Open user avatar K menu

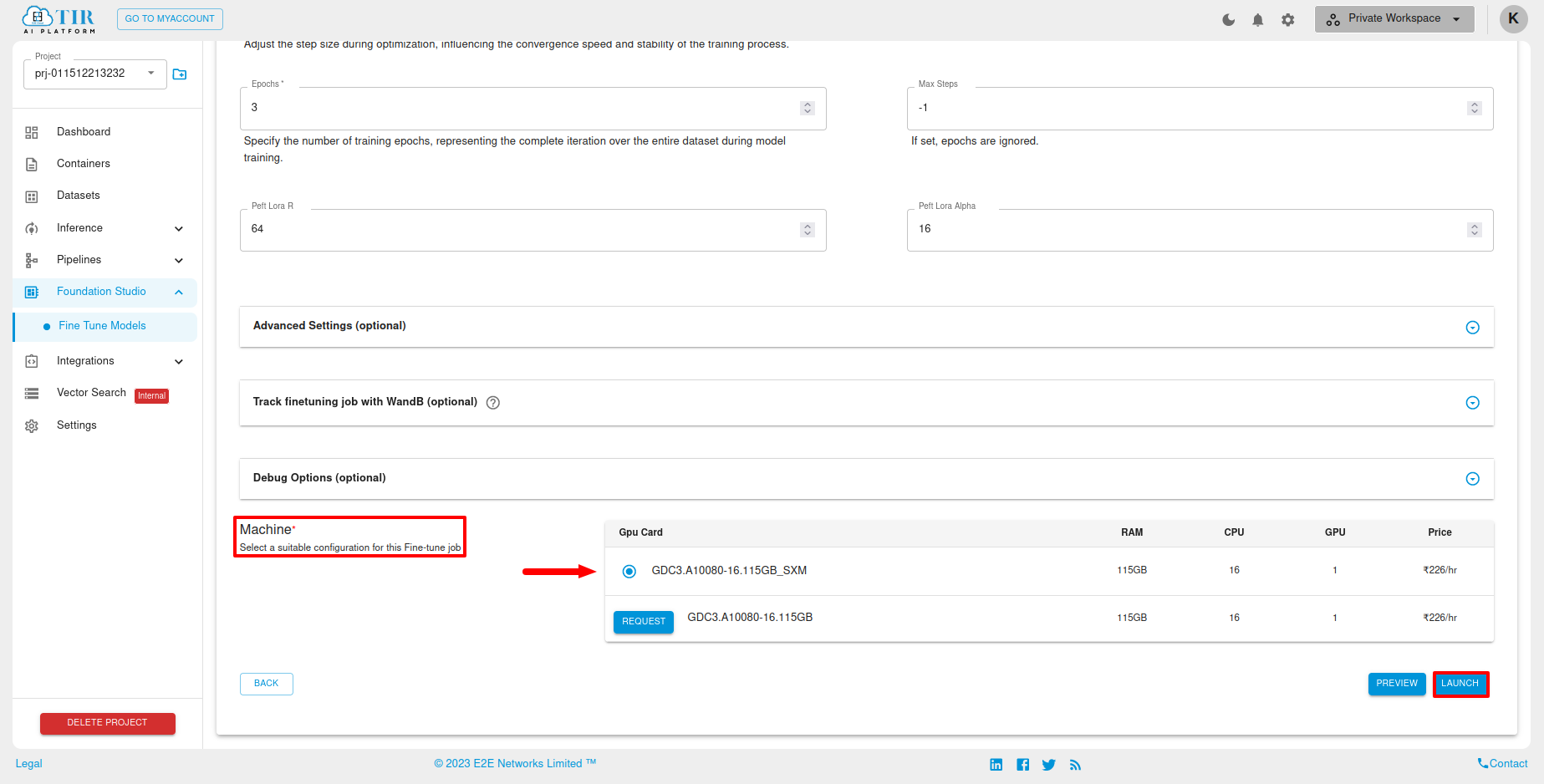coord(1513,18)
